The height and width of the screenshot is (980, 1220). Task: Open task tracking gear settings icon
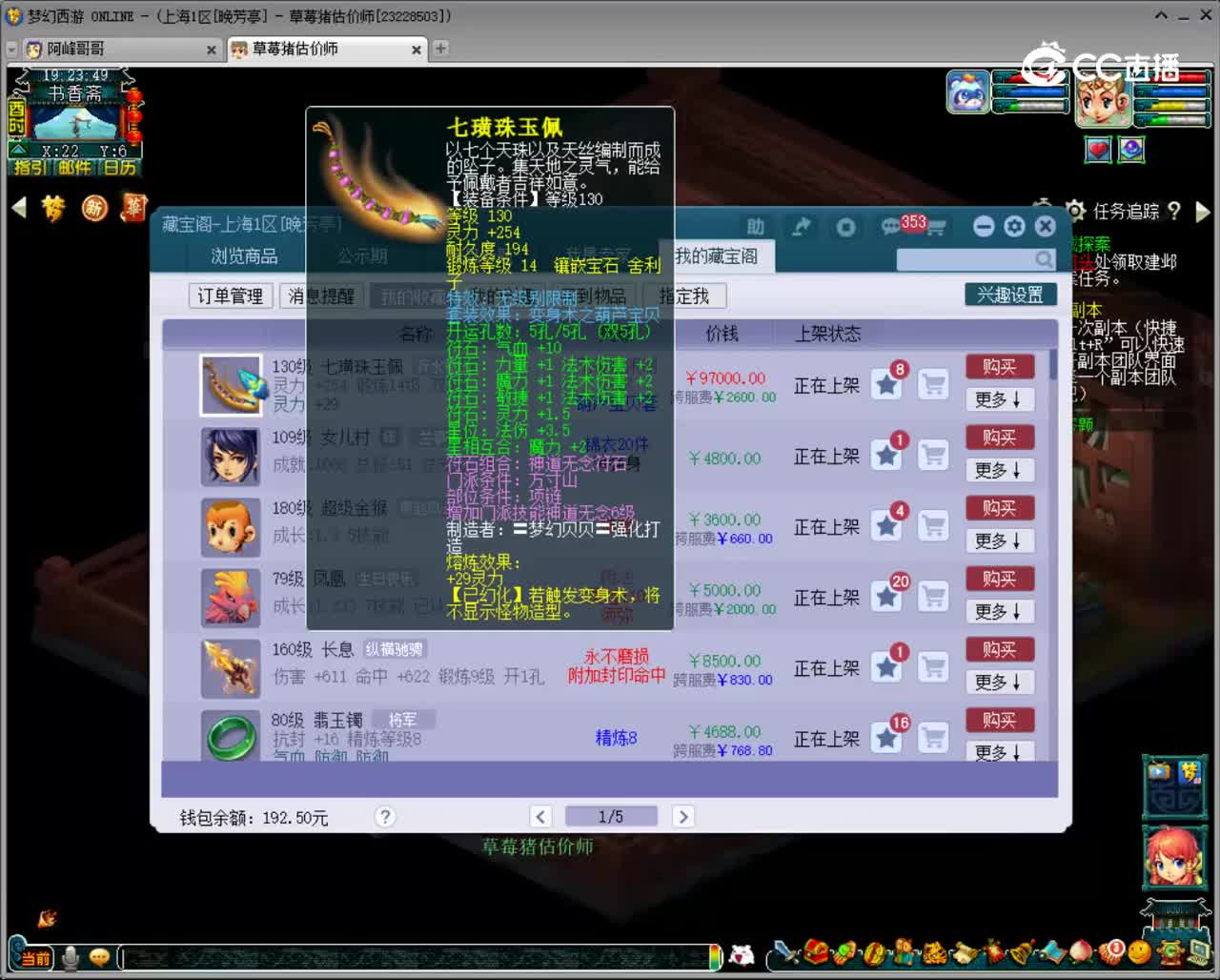pos(1075,211)
